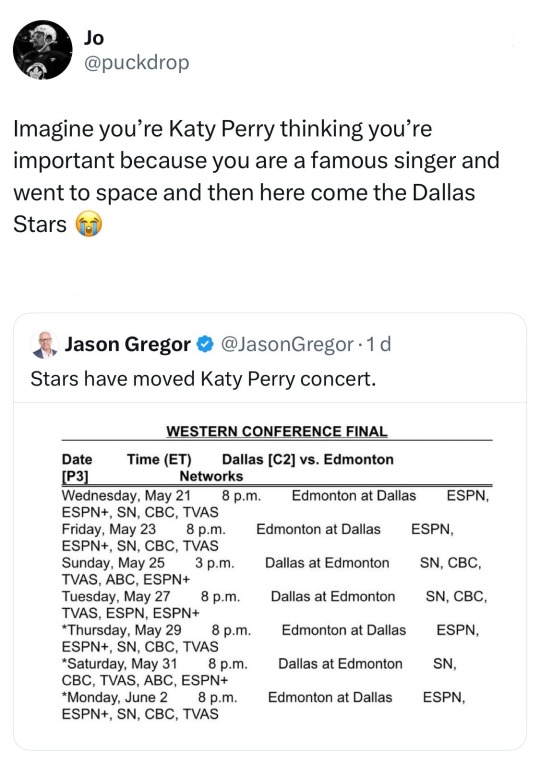
Task: Open the 1 d timestamp of quoted tweet
Action: [x=379, y=344]
